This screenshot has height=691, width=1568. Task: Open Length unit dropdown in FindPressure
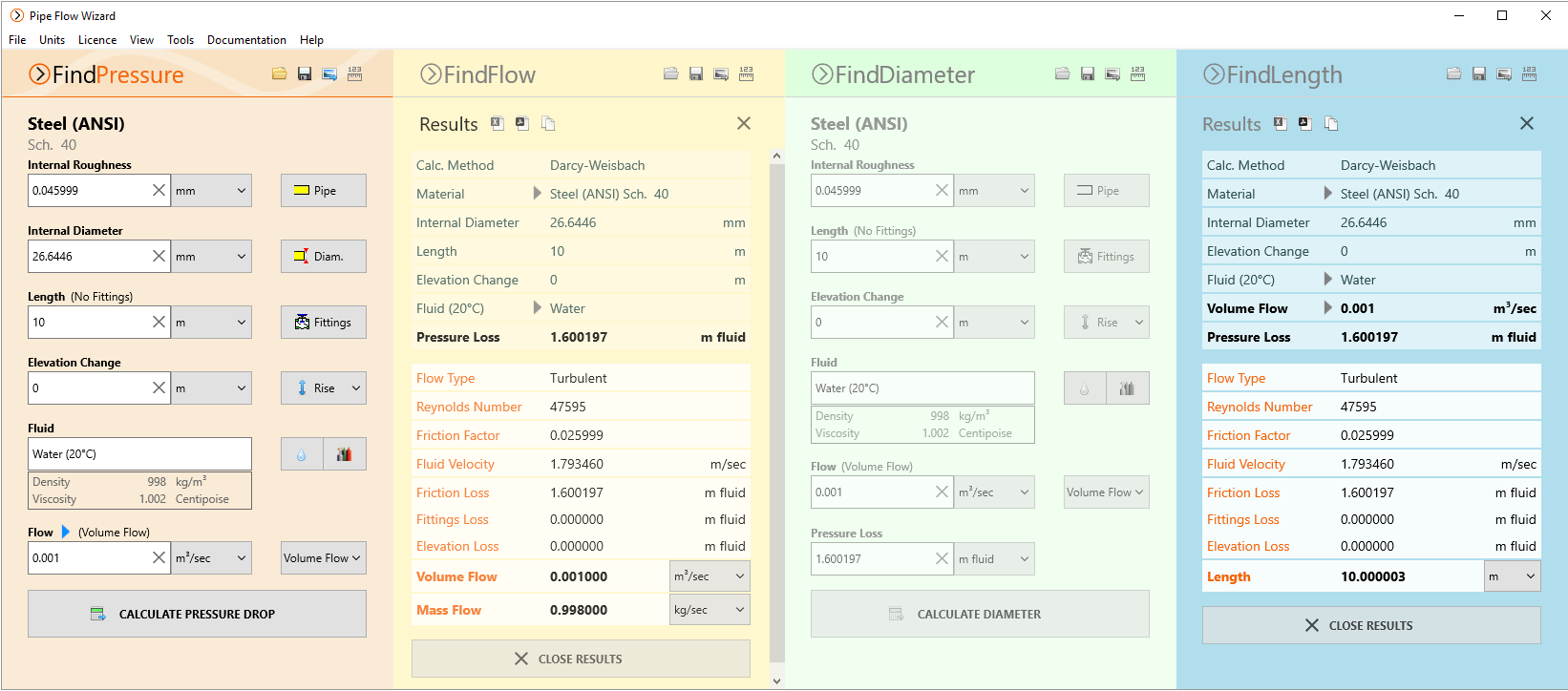tap(211, 322)
